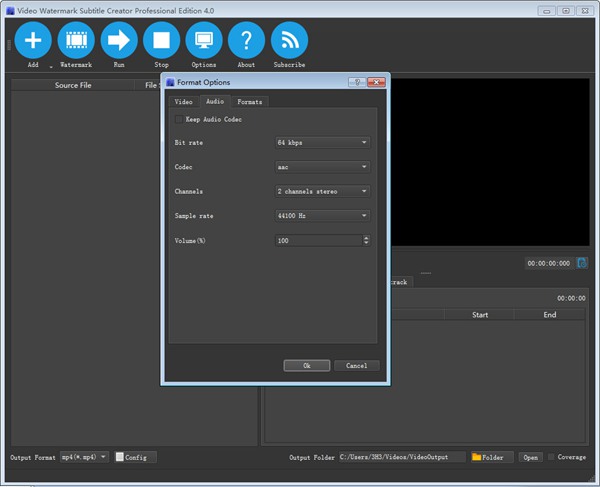Select the Audio tab

coord(215,101)
